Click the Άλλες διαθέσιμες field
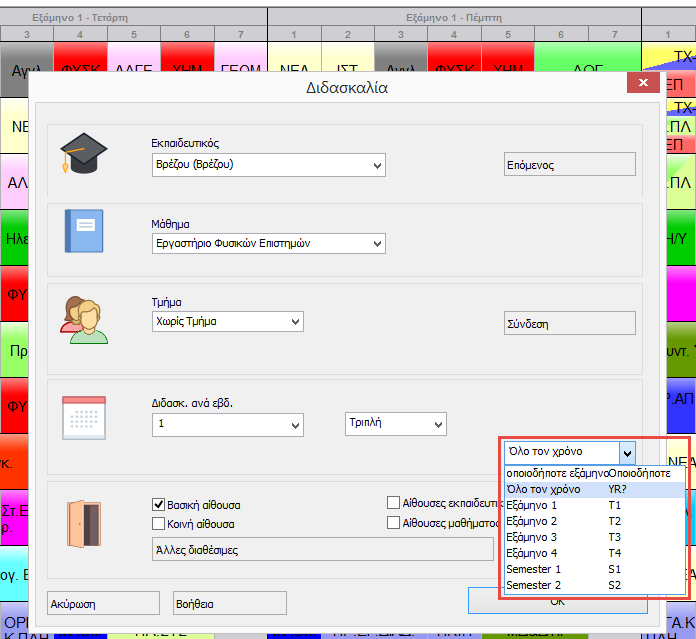The height and width of the screenshot is (639, 696). pos(322,549)
